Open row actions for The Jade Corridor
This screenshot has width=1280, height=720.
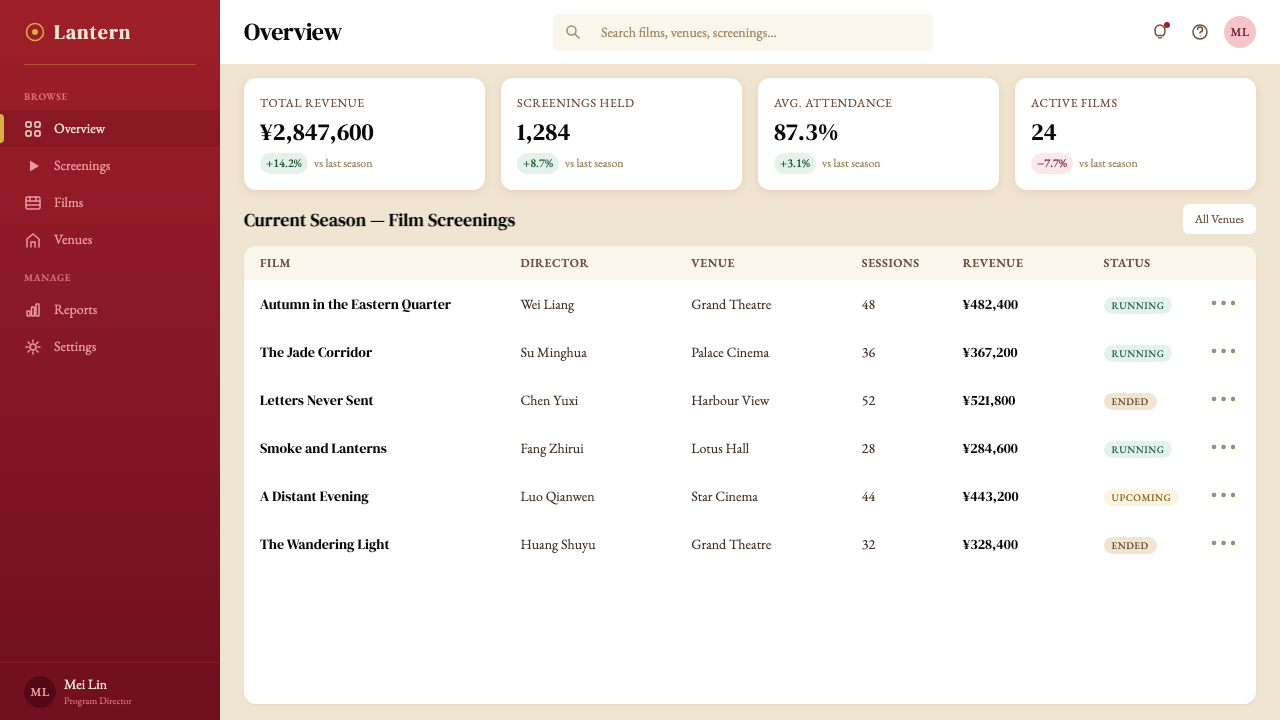pos(1223,351)
